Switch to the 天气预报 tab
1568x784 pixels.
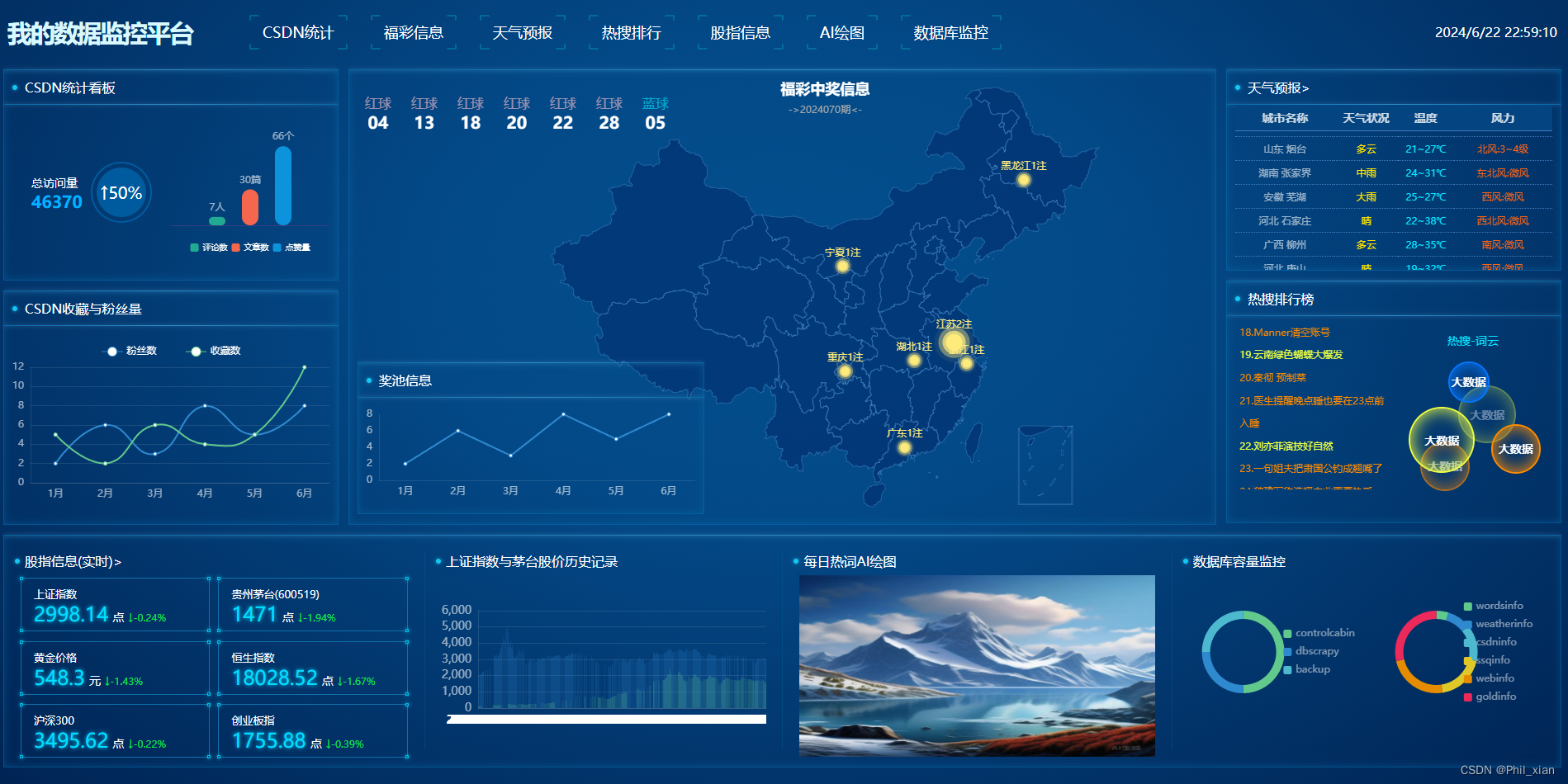click(523, 33)
